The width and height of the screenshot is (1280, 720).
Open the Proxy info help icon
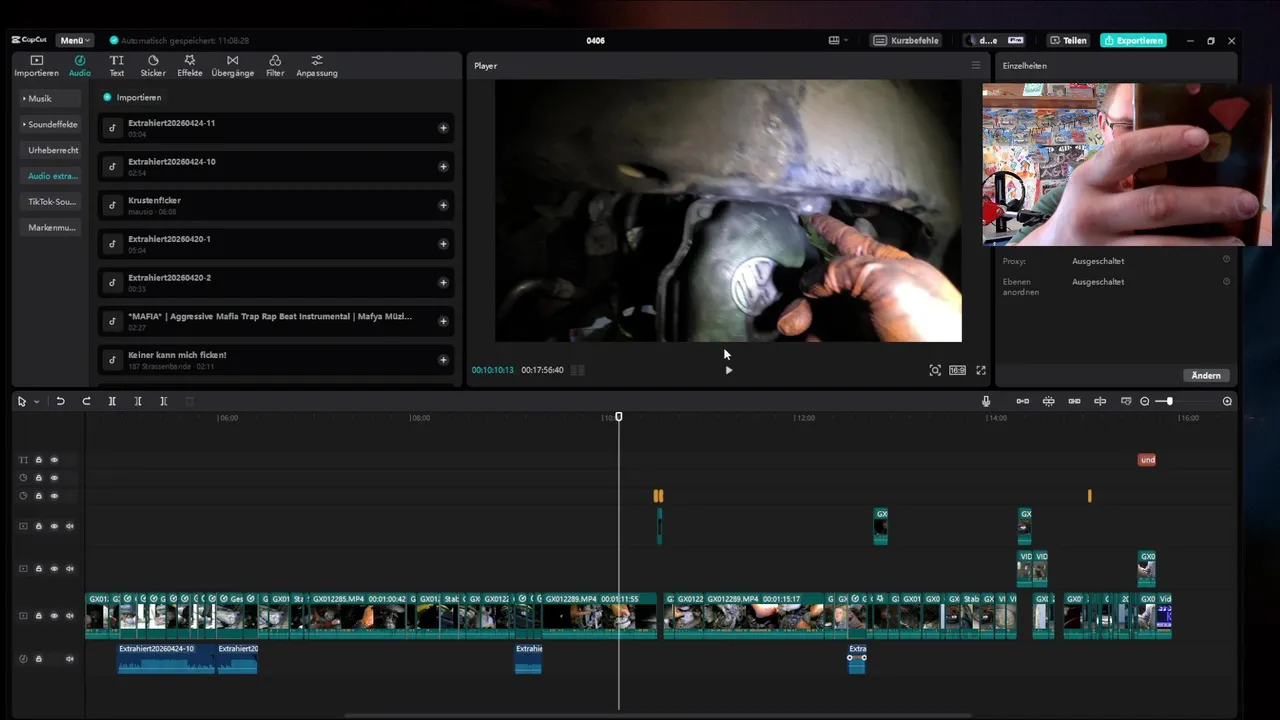(x=1226, y=260)
